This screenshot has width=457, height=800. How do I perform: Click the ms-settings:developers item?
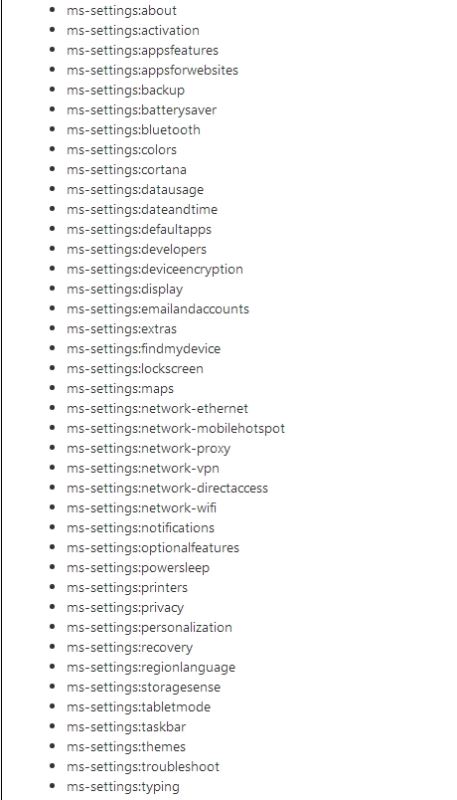tap(136, 249)
